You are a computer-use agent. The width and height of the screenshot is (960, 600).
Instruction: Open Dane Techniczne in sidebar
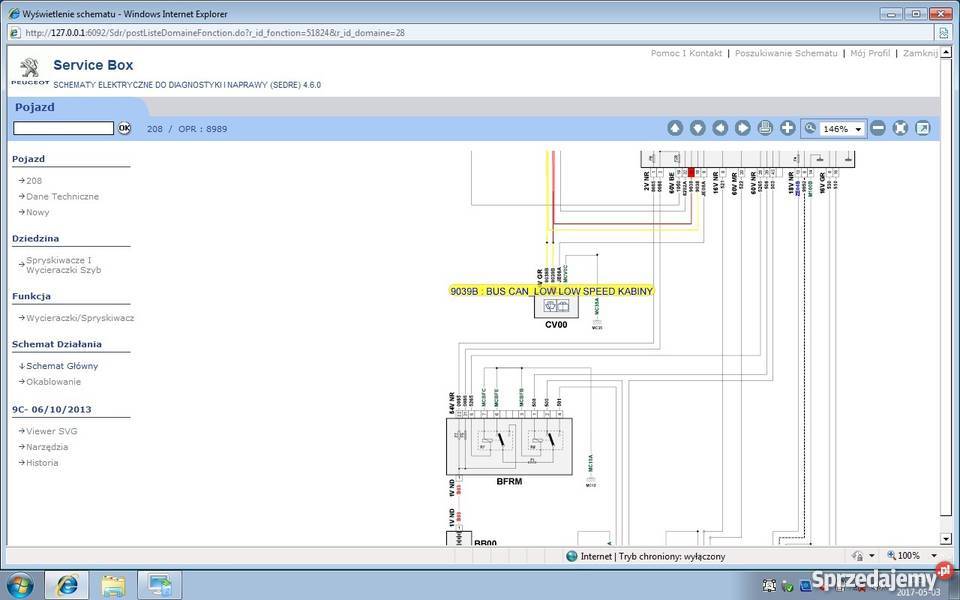pyautogui.click(x=62, y=196)
